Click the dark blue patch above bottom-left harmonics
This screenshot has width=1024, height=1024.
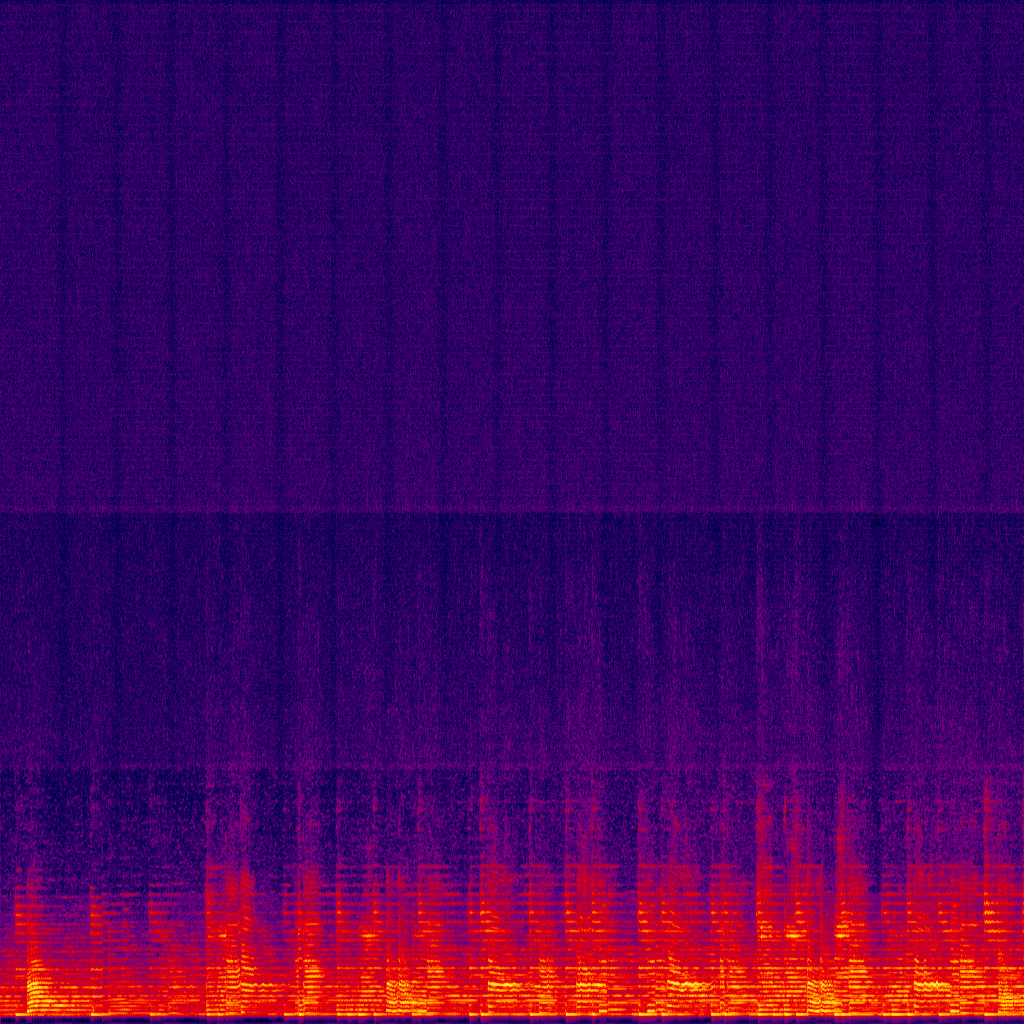[x=50, y=820]
